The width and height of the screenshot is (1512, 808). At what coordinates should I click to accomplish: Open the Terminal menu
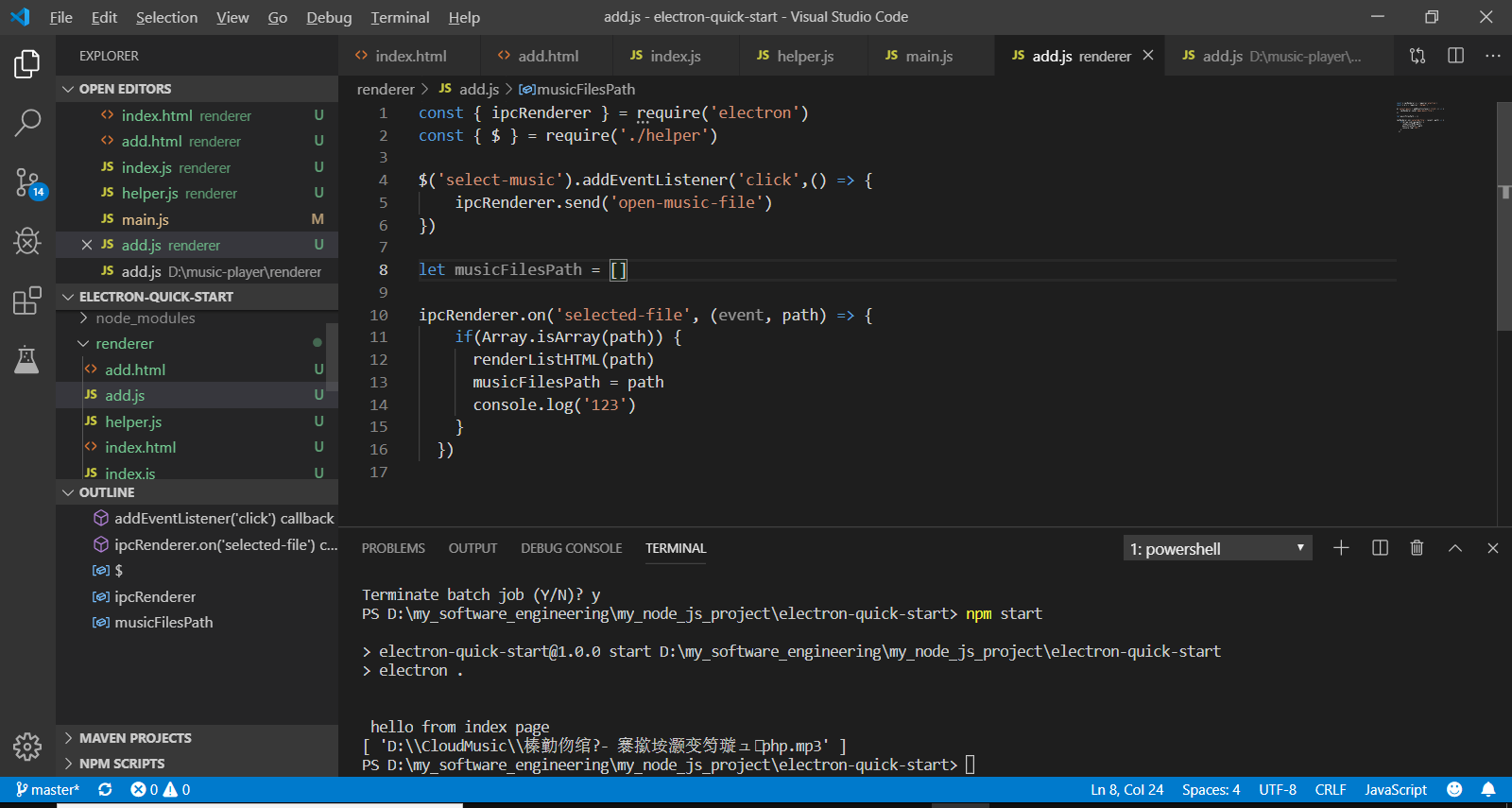point(400,17)
